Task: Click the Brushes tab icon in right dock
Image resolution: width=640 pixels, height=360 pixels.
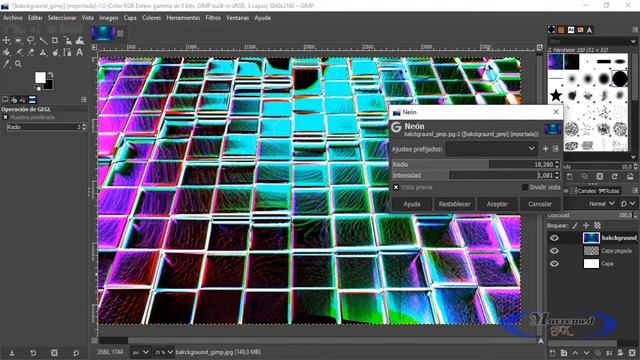Action: pos(551,29)
